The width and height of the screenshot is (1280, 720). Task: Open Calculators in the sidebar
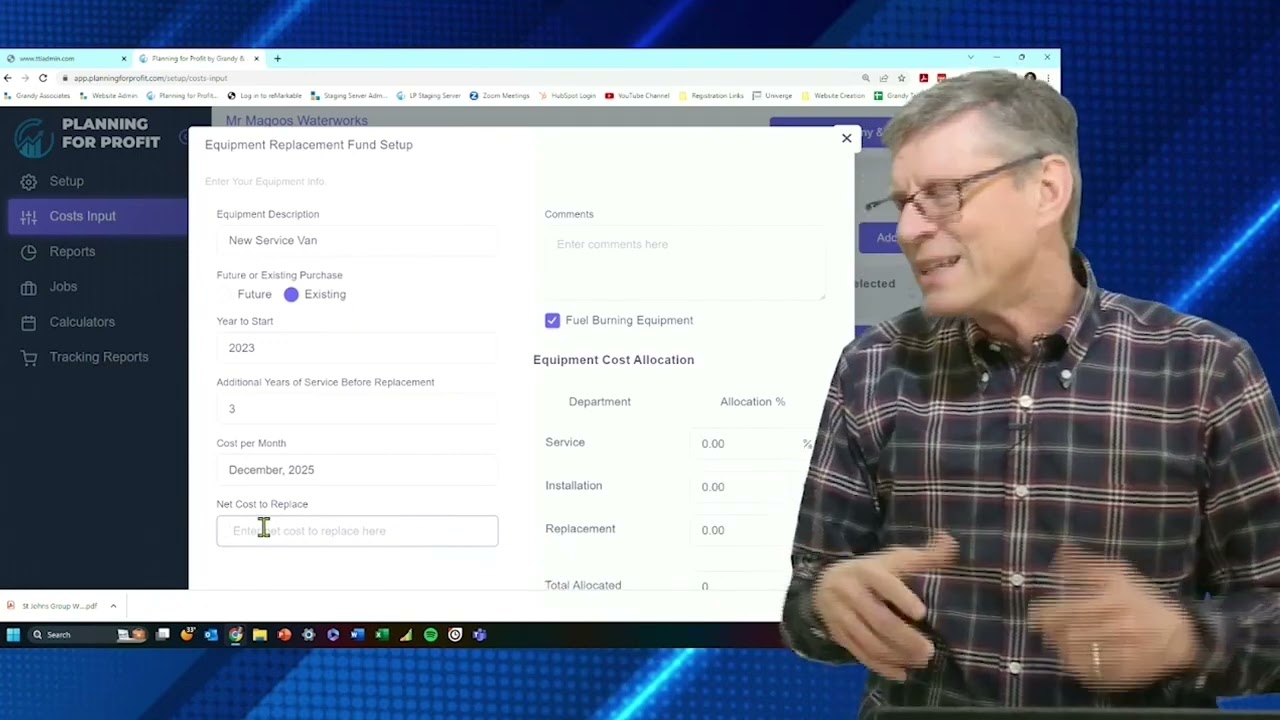click(82, 322)
